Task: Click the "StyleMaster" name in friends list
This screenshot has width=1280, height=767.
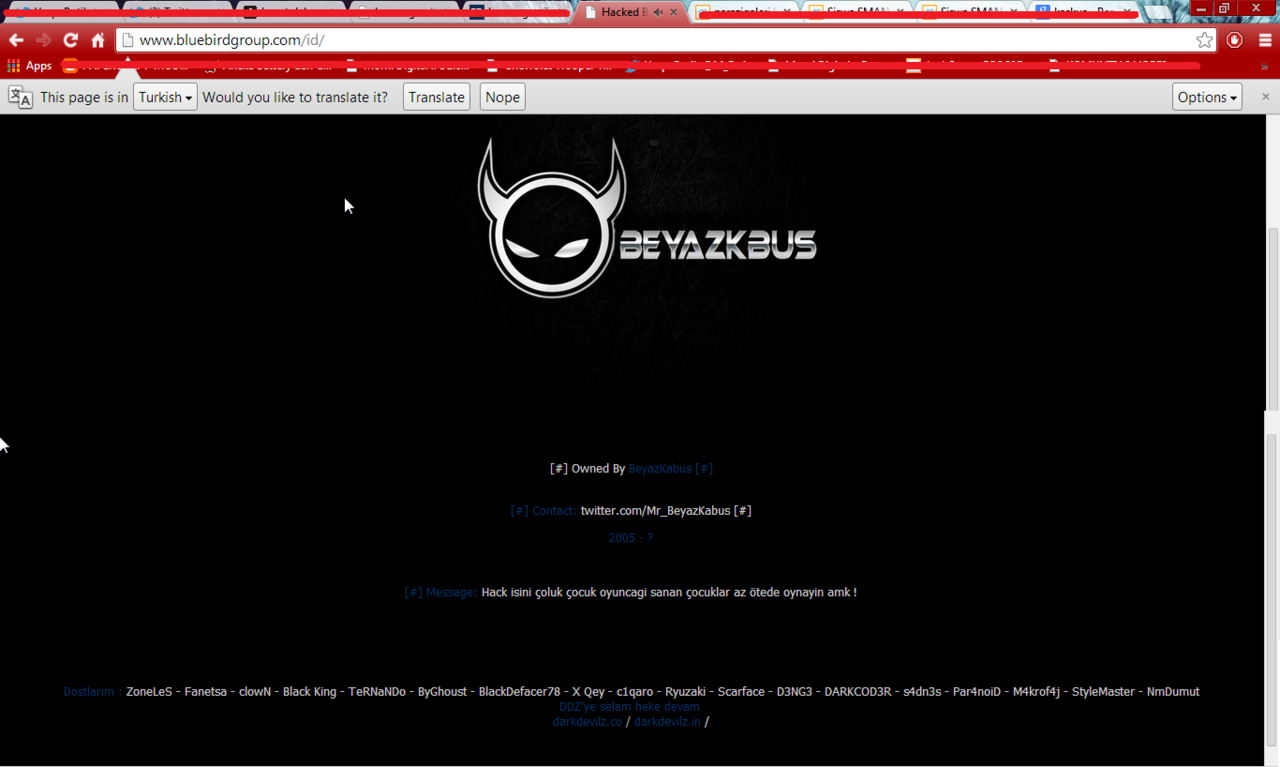Action: coord(1103,691)
